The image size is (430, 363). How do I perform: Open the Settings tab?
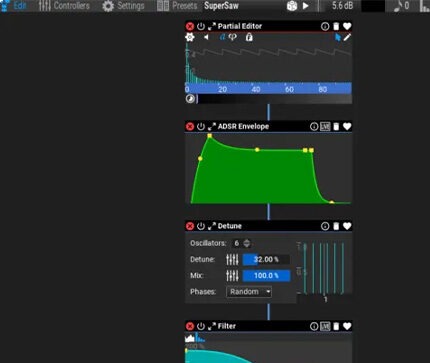coord(123,6)
